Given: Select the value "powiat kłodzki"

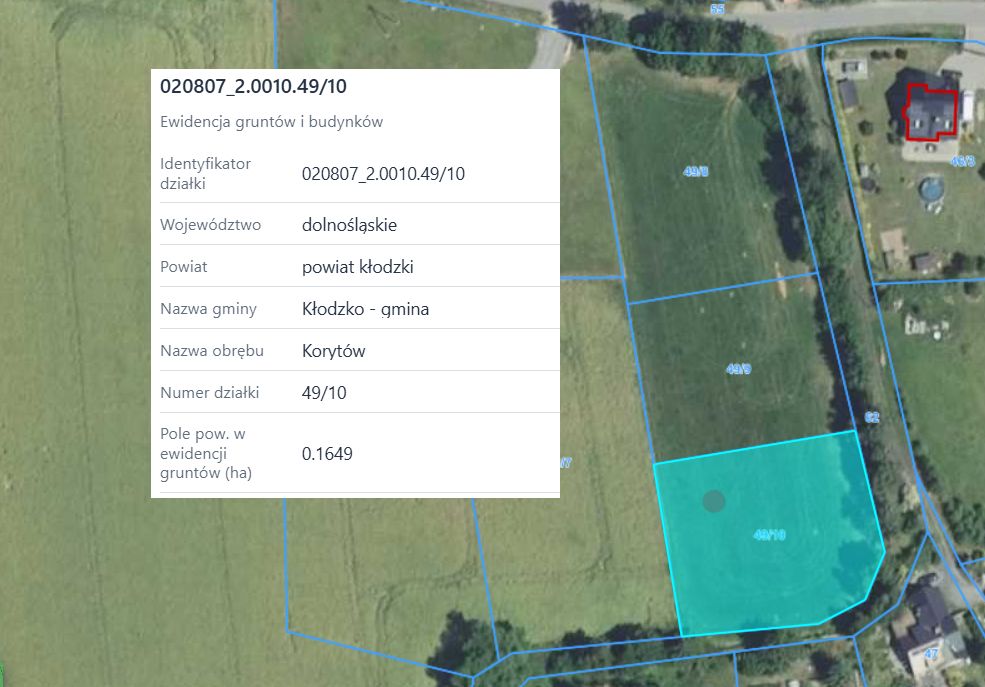Looking at the screenshot, I should (x=357, y=267).
